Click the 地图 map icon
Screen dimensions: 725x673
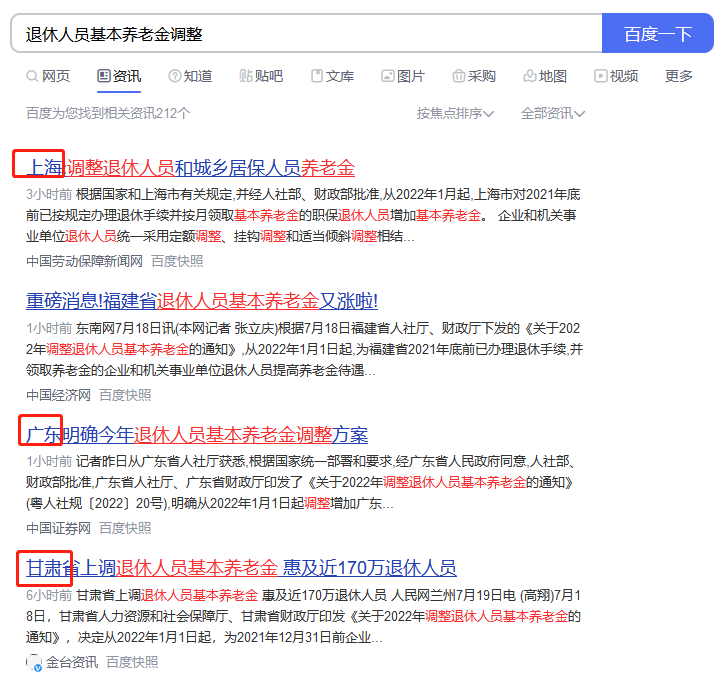530,76
